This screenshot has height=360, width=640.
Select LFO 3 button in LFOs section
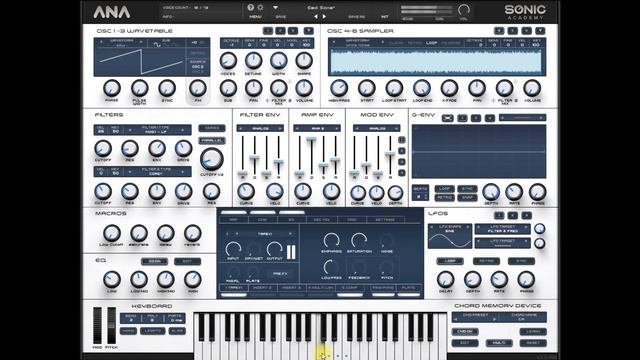(x=527, y=215)
